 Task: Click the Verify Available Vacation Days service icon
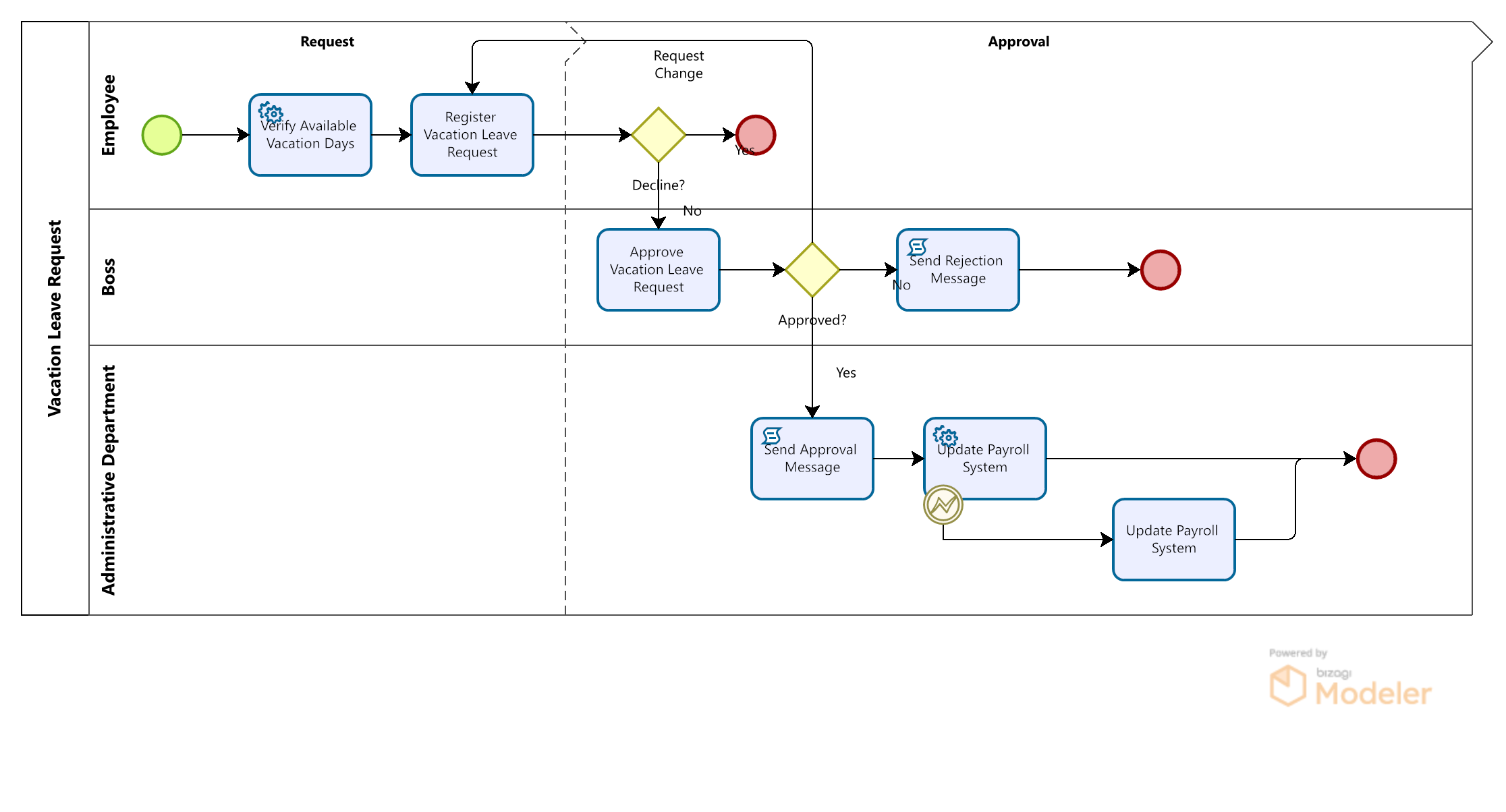click(x=268, y=113)
